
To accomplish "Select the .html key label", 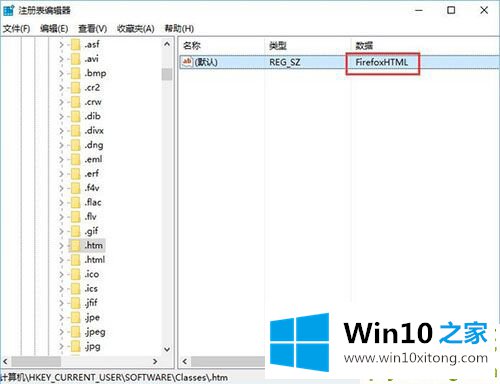I will point(95,260).
